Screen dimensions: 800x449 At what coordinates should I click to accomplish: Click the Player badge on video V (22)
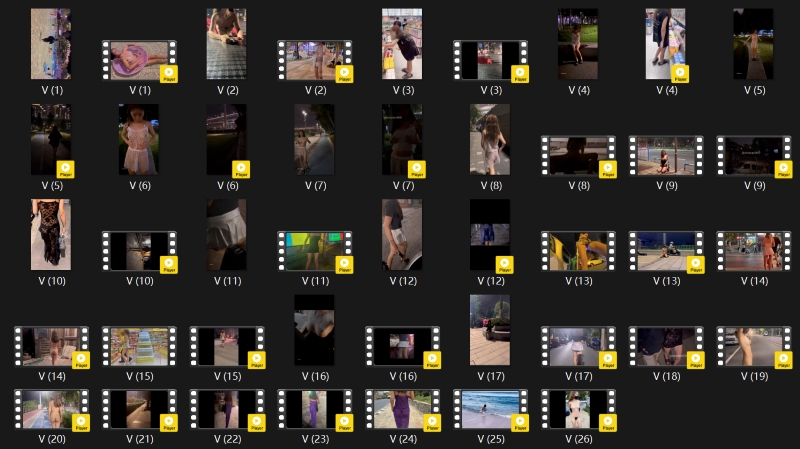coord(256,423)
